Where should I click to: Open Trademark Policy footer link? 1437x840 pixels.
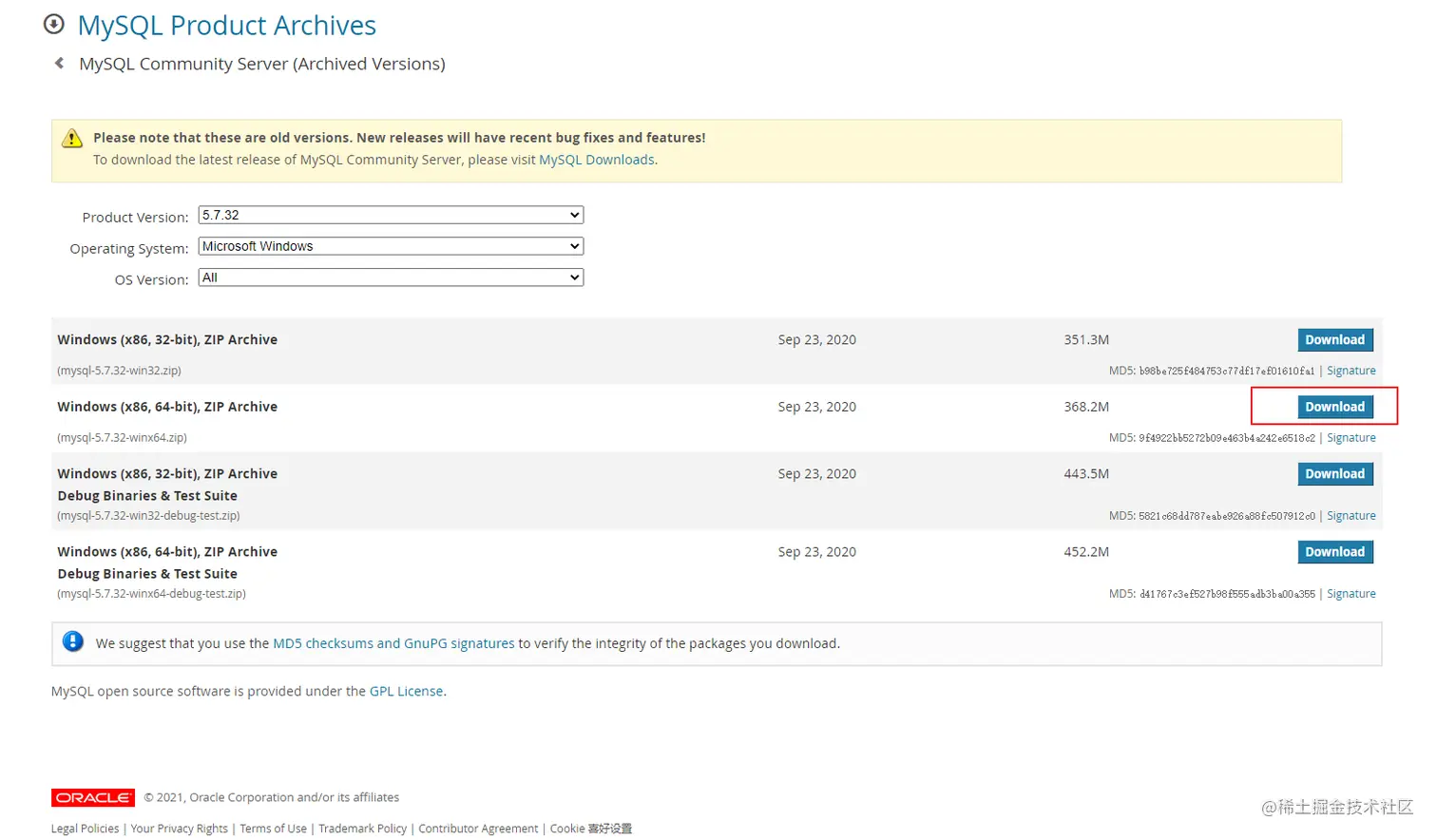(x=363, y=829)
